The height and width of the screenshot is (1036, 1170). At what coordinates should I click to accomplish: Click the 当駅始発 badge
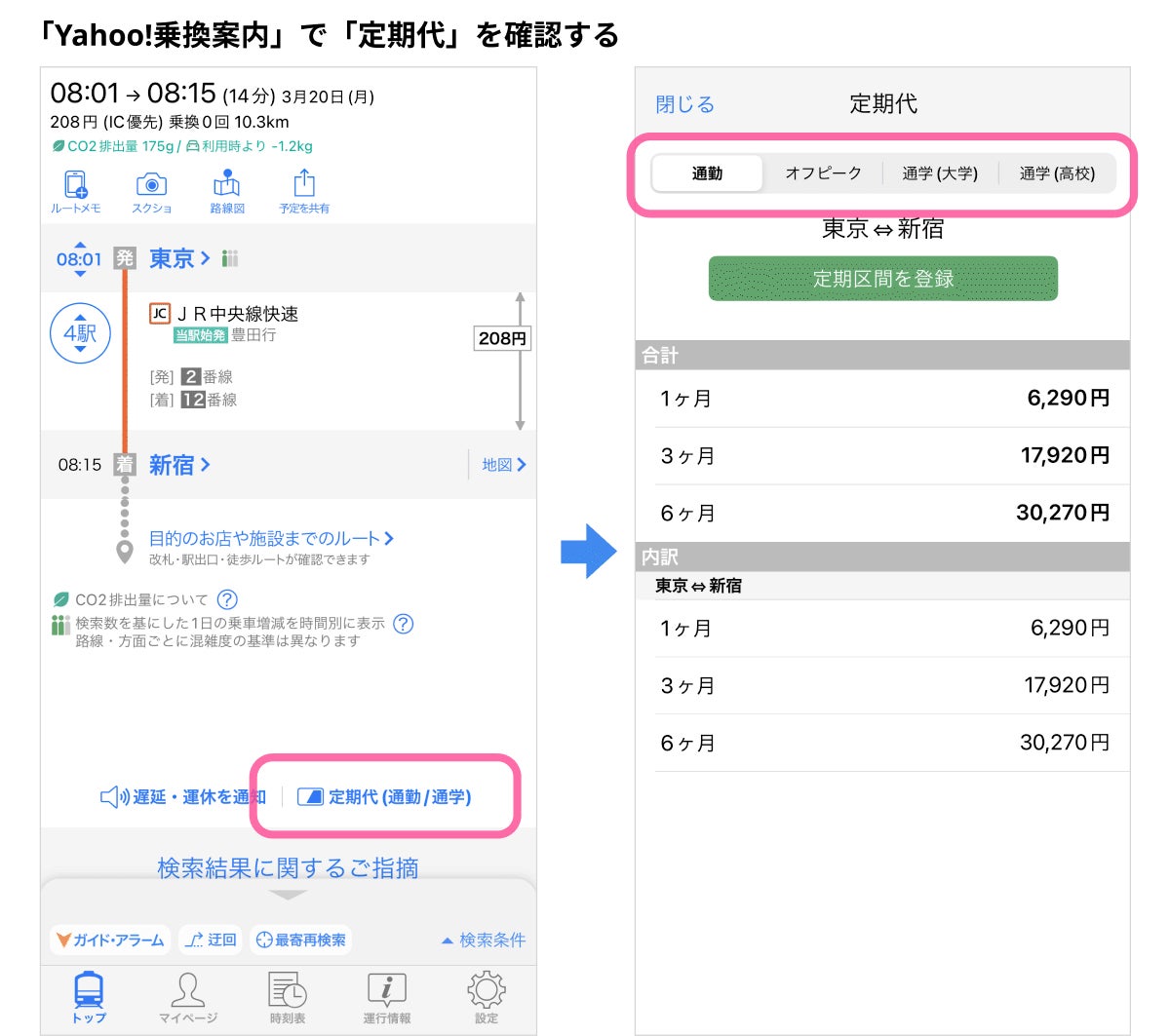[200, 335]
